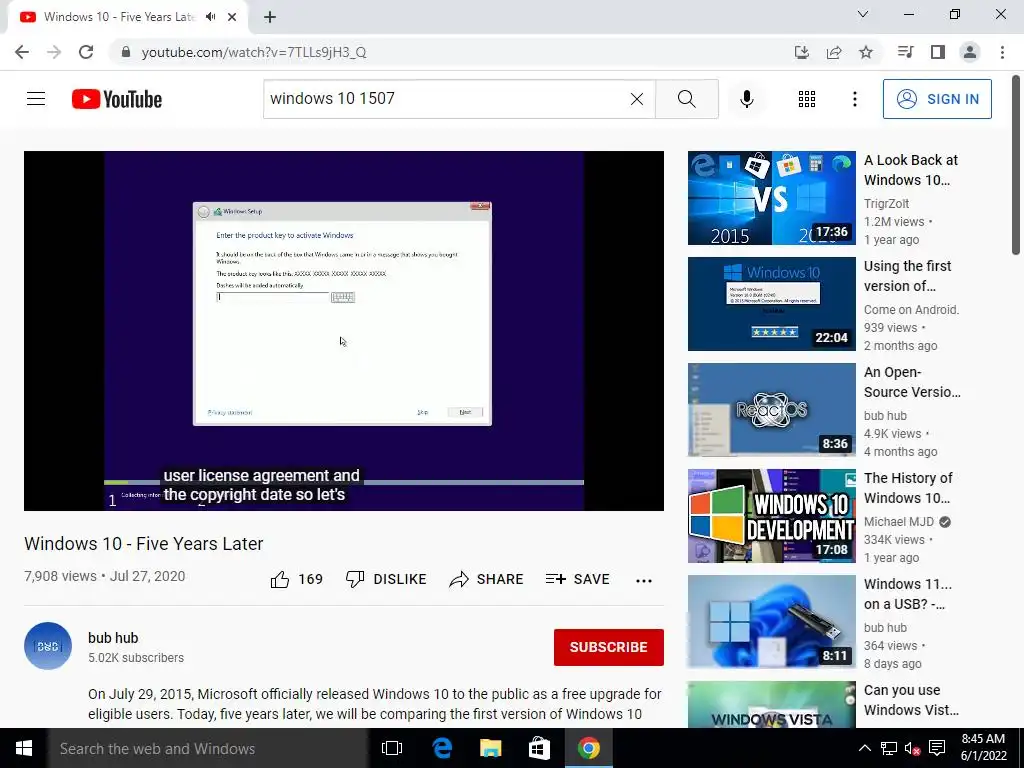The height and width of the screenshot is (768, 1024).
Task: Show hidden system tray icons
Action: tap(865, 748)
